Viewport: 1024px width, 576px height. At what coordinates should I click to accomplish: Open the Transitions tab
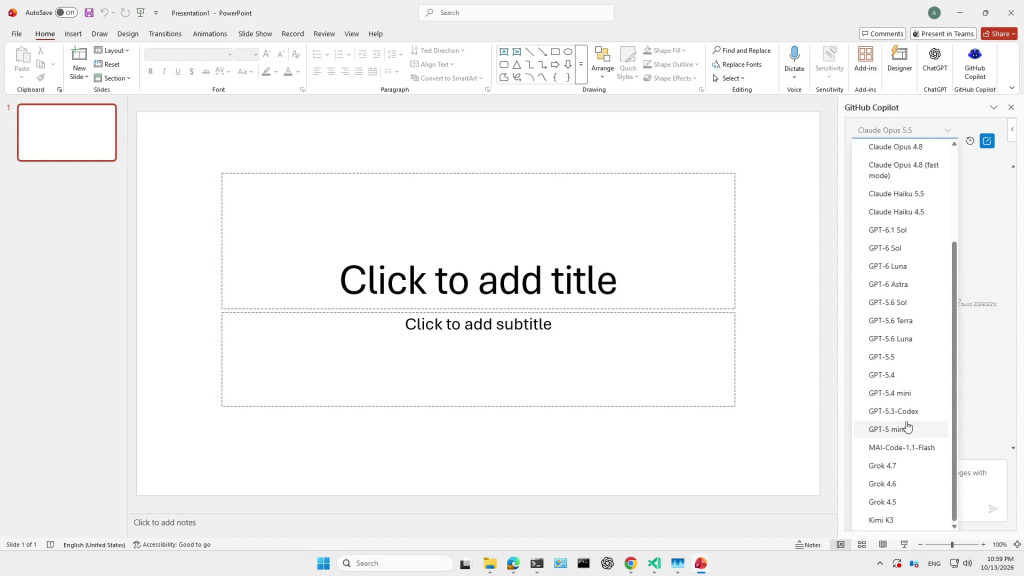(x=165, y=34)
